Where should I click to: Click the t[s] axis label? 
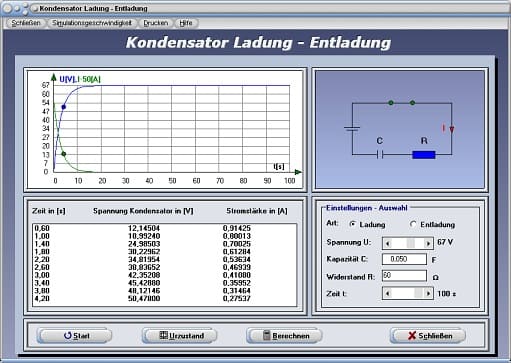click(279, 166)
